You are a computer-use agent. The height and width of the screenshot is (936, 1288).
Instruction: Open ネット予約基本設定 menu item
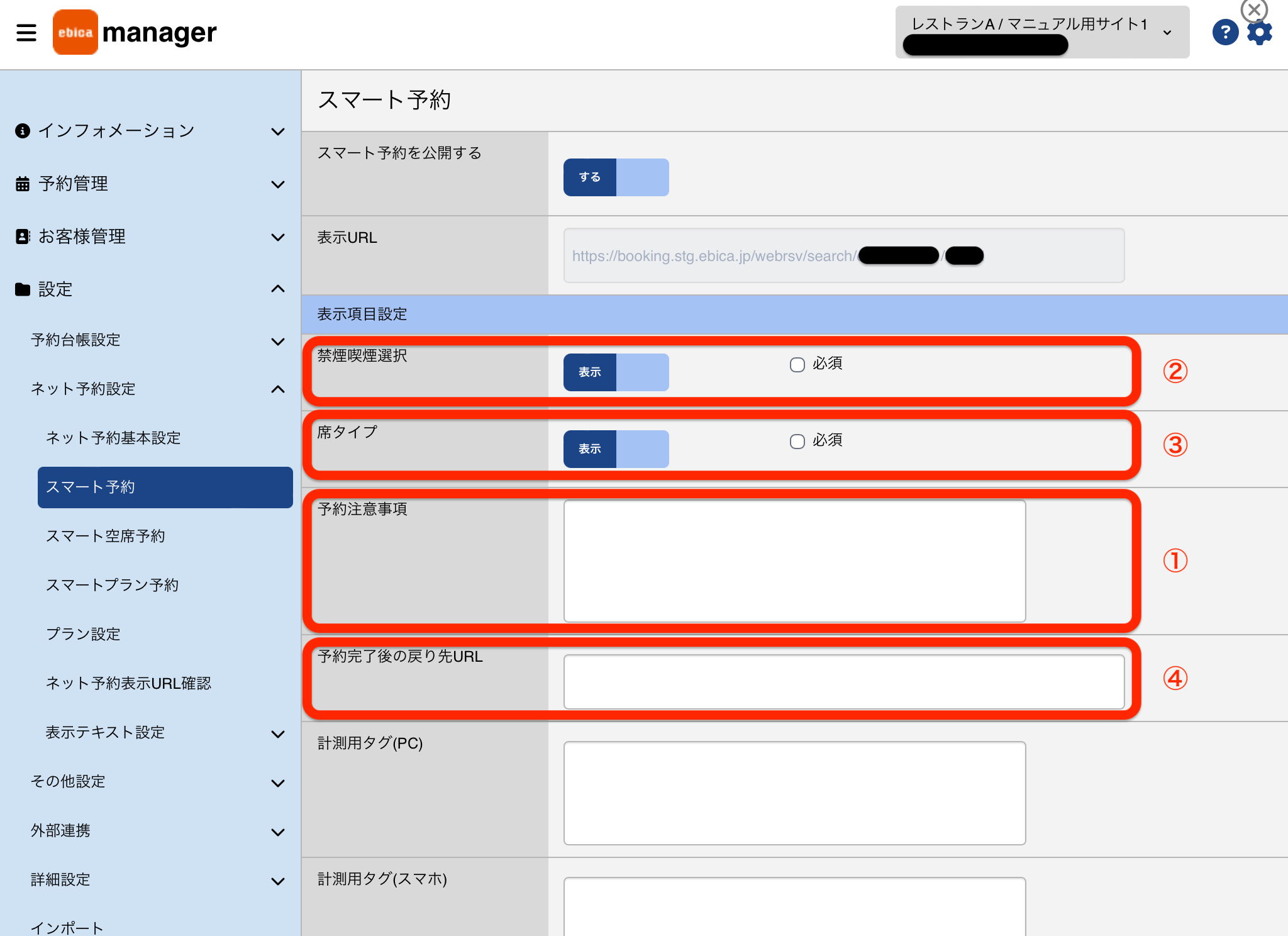coord(113,438)
